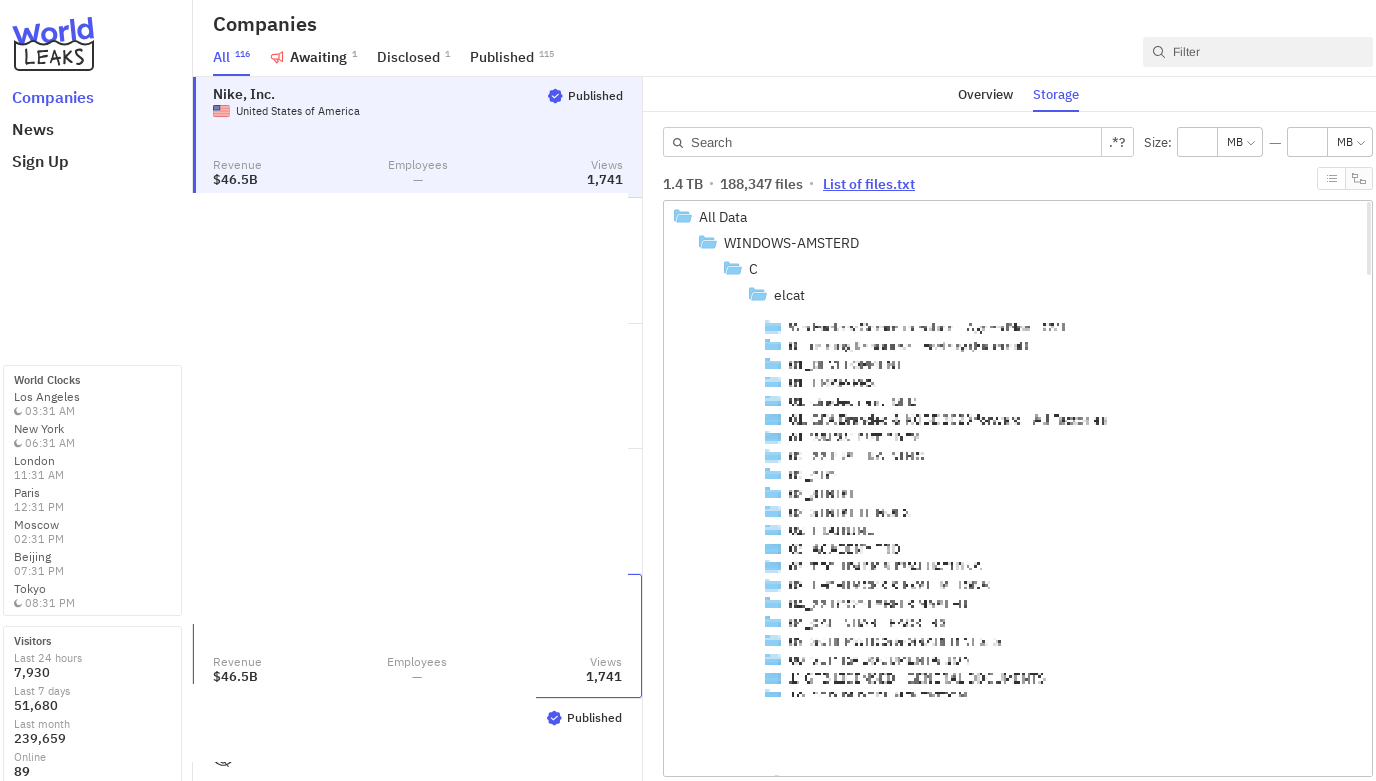Screen dimensions: 1376x781
Task: Select the All companies tab
Action: pos(231,57)
